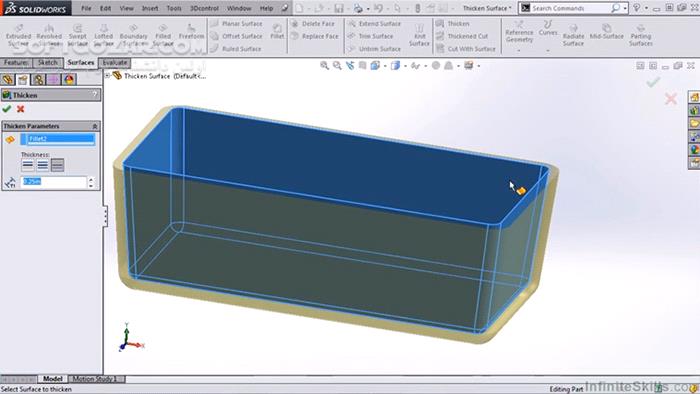Switch to the Evaluate tab
The height and width of the screenshot is (394, 700).
coord(115,62)
